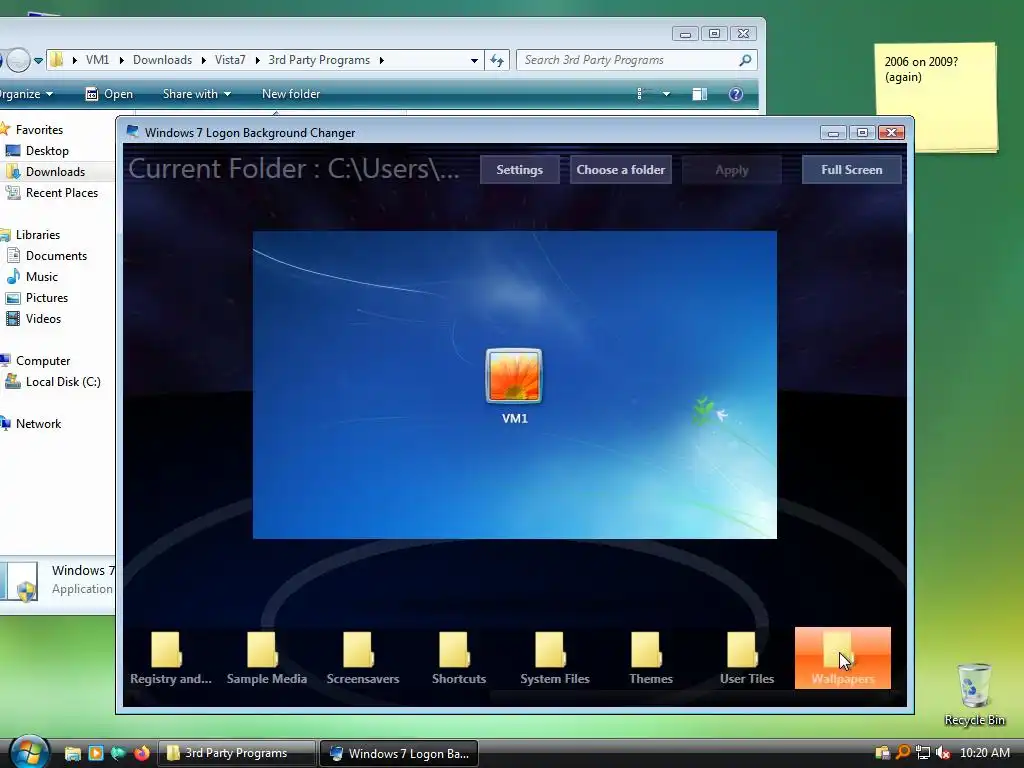The image size is (1024, 768).
Task: Select Local Disk (C:)
Action: tap(63, 381)
